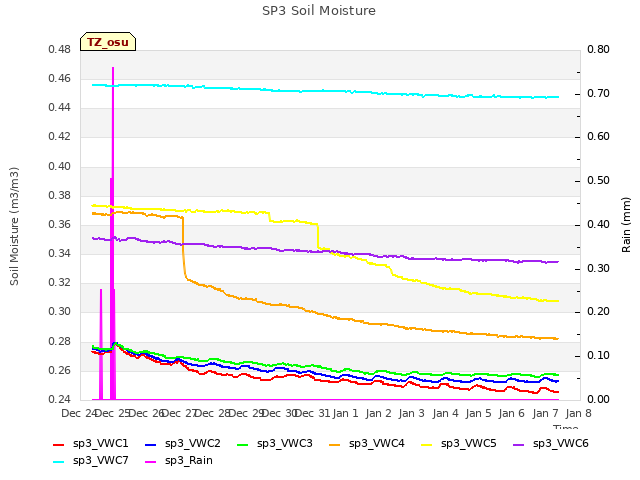Click the magenta sp3_Rain legend swatch

click(151, 462)
